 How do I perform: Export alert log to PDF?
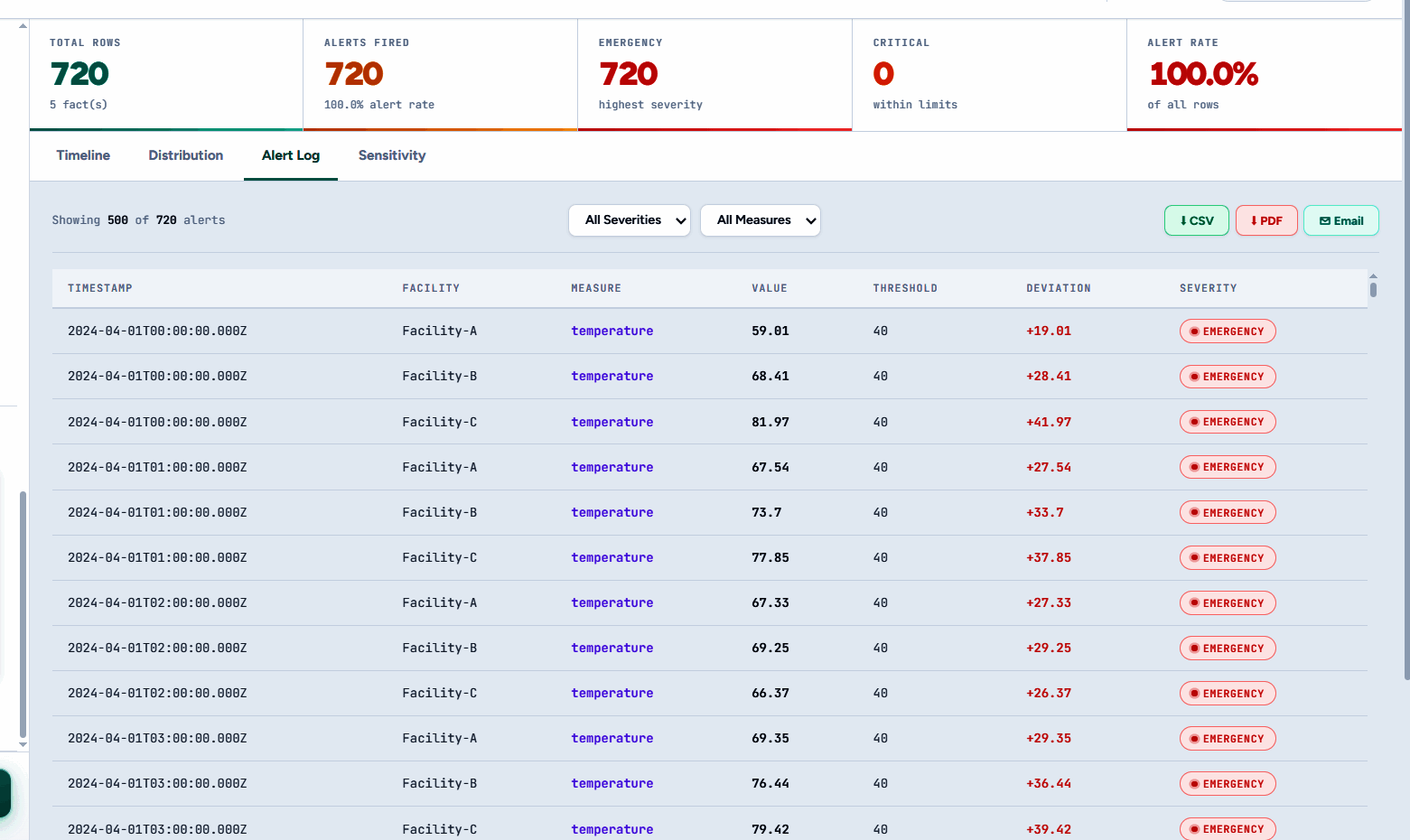tap(1265, 220)
